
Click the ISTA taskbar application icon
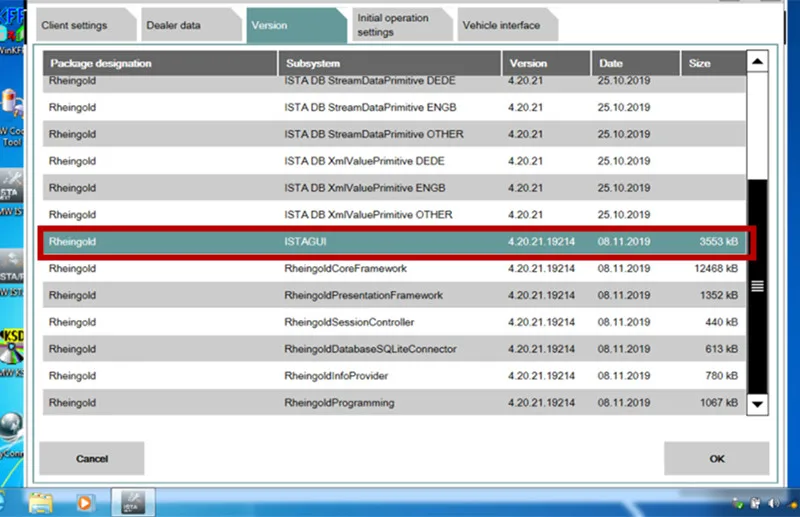pos(133,502)
